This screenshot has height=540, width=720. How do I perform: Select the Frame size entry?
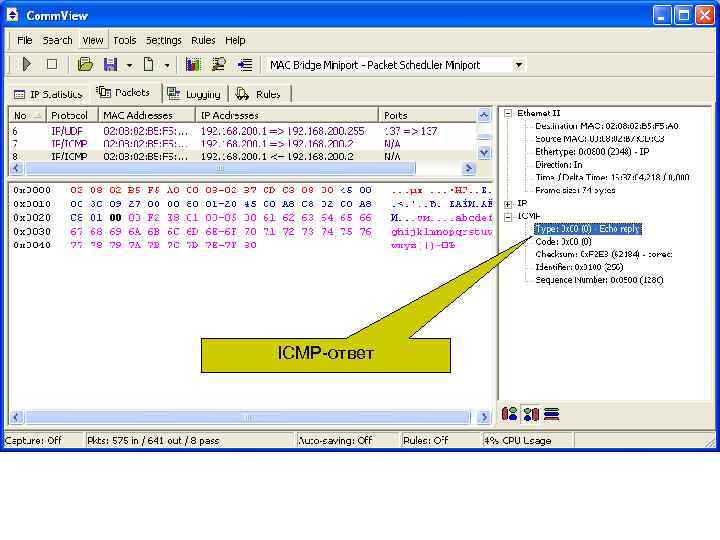(575, 190)
